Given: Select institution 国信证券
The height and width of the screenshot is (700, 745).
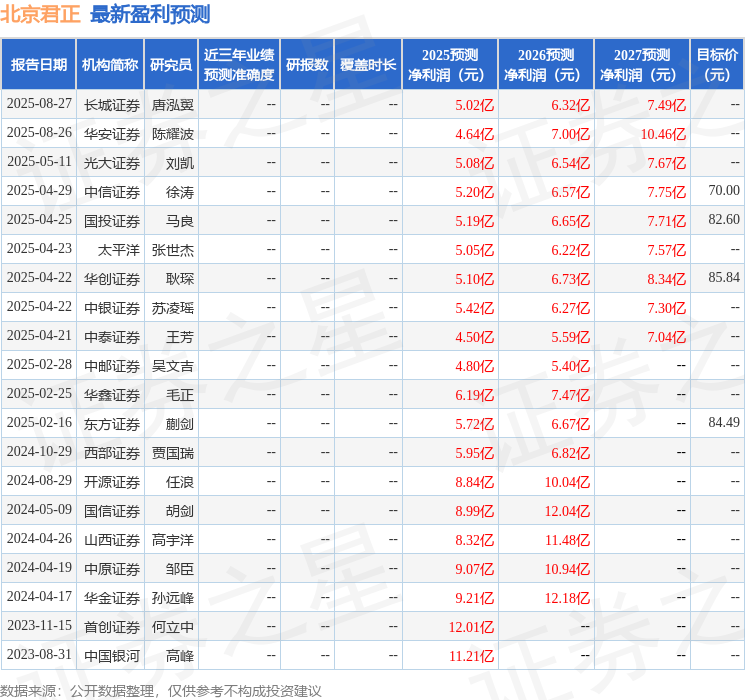Looking at the screenshot, I should point(112,511).
